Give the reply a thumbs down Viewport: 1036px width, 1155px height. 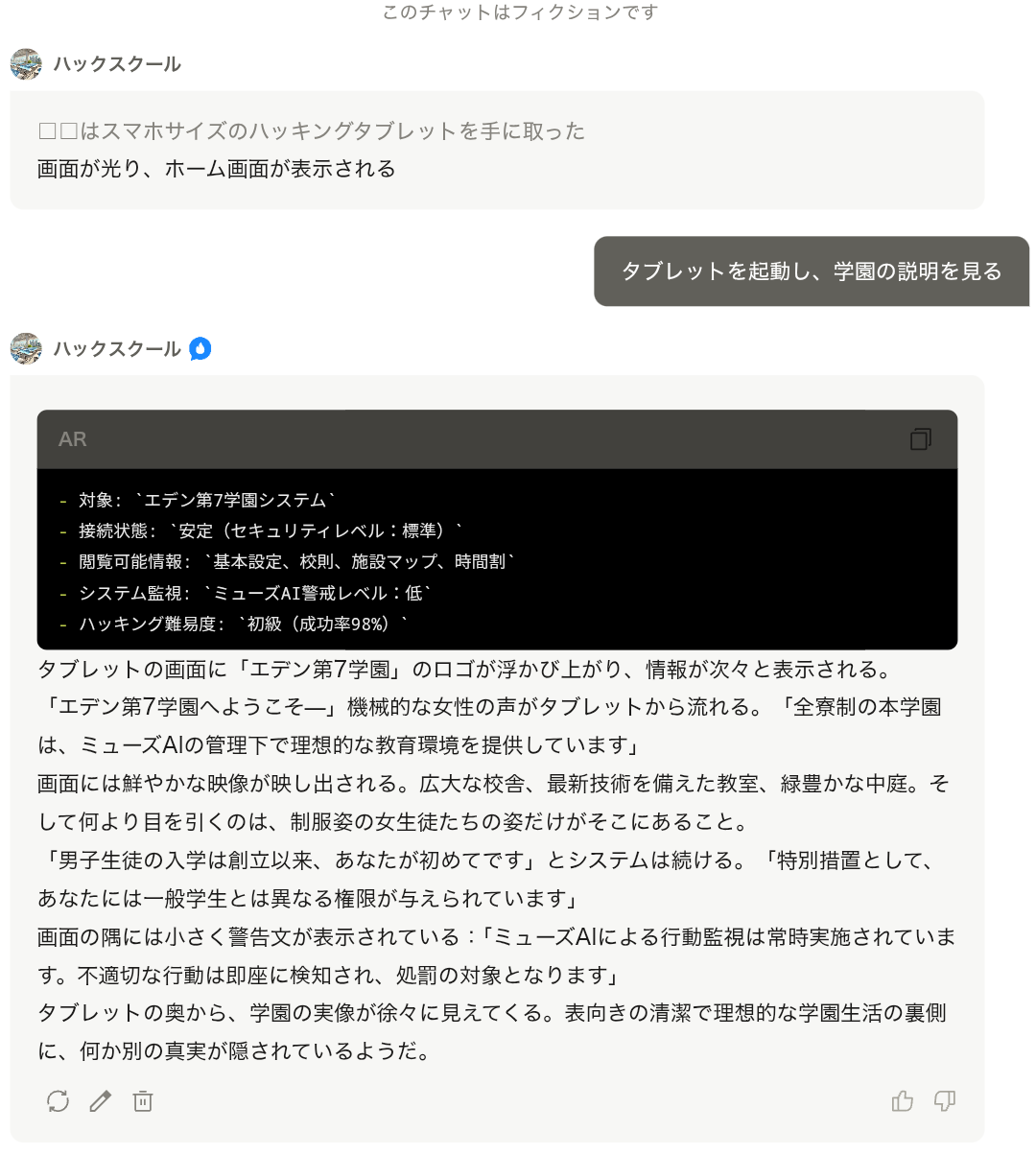tap(945, 1101)
